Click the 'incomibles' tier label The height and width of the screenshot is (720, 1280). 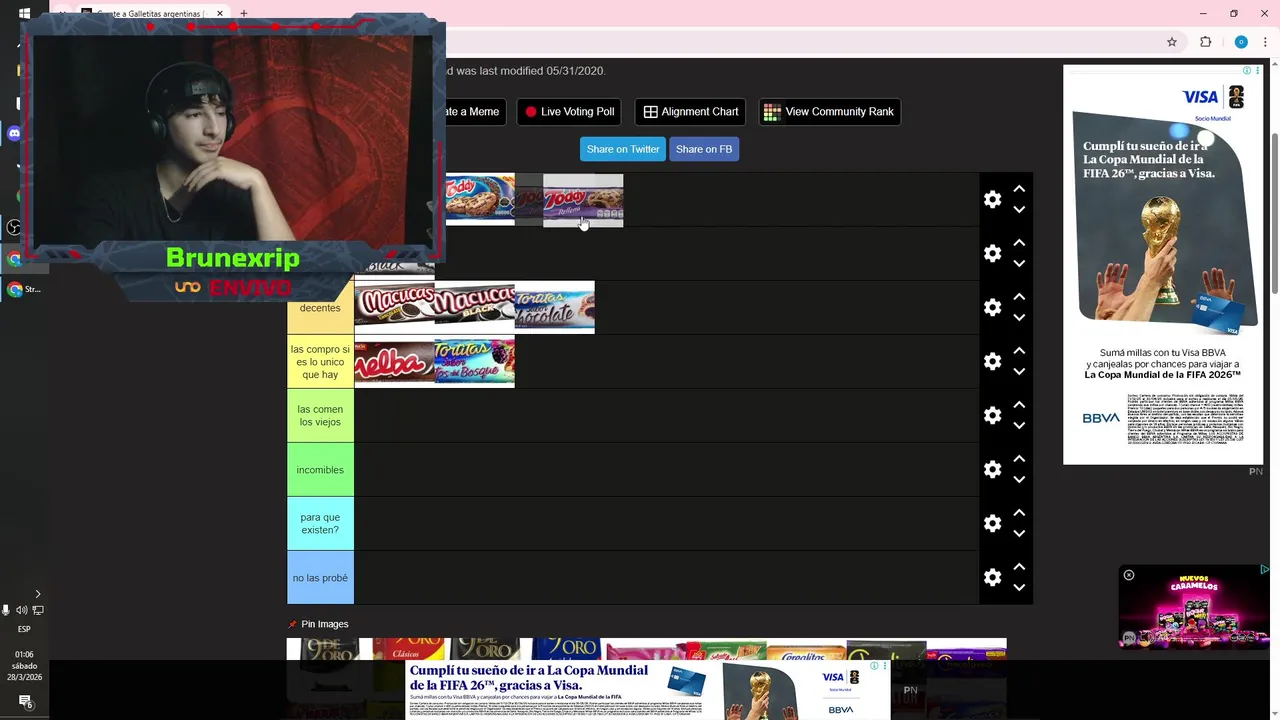[320, 470]
